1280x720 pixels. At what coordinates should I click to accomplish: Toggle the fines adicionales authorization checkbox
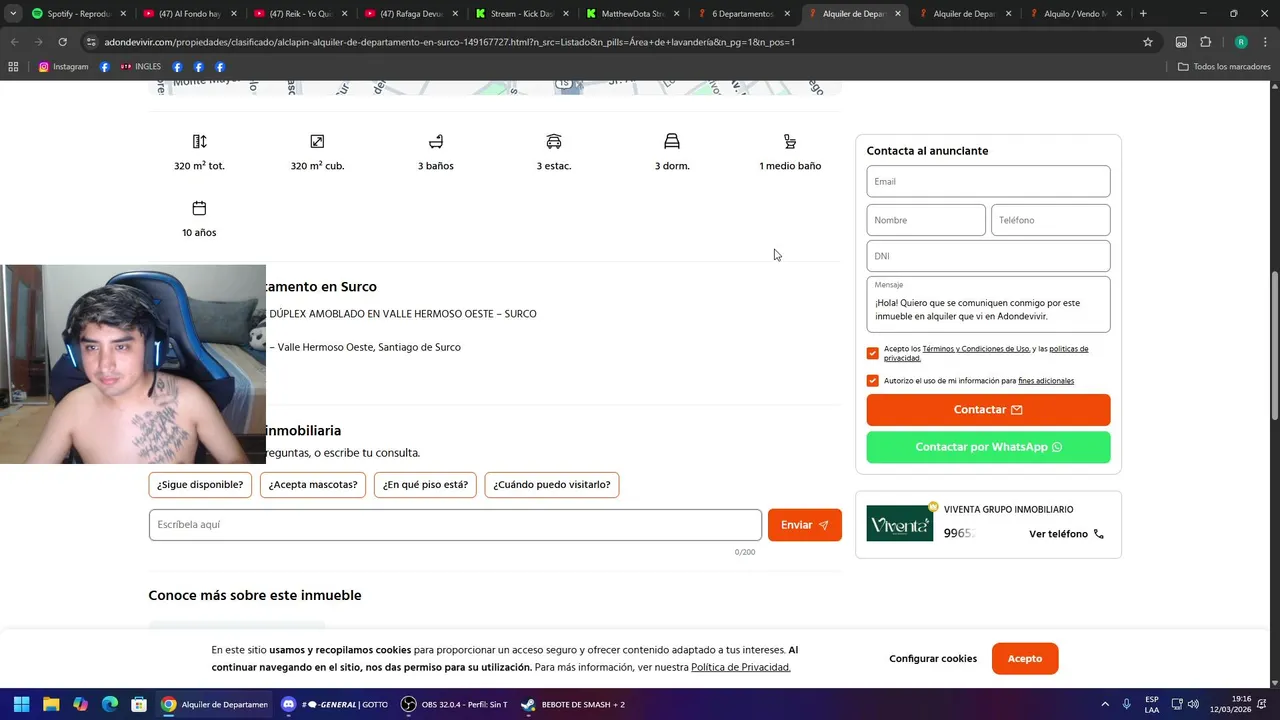tap(873, 381)
